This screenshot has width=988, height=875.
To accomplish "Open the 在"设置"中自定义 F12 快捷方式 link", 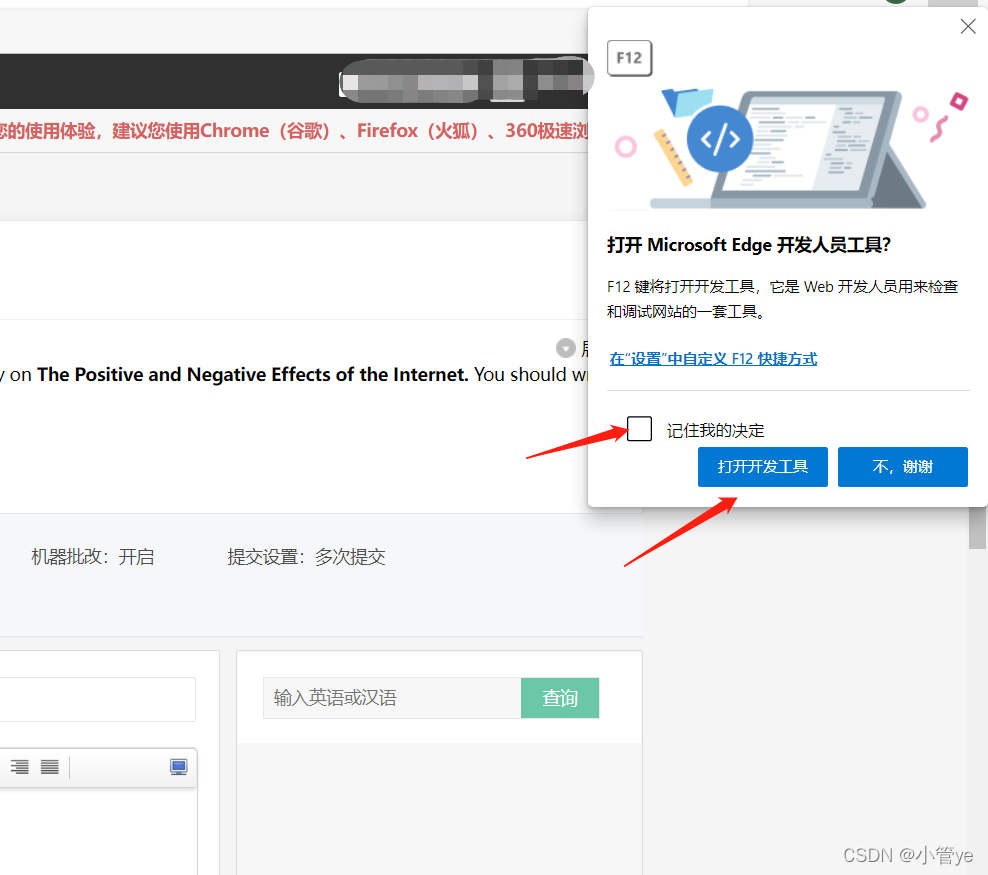I will point(713,359).
